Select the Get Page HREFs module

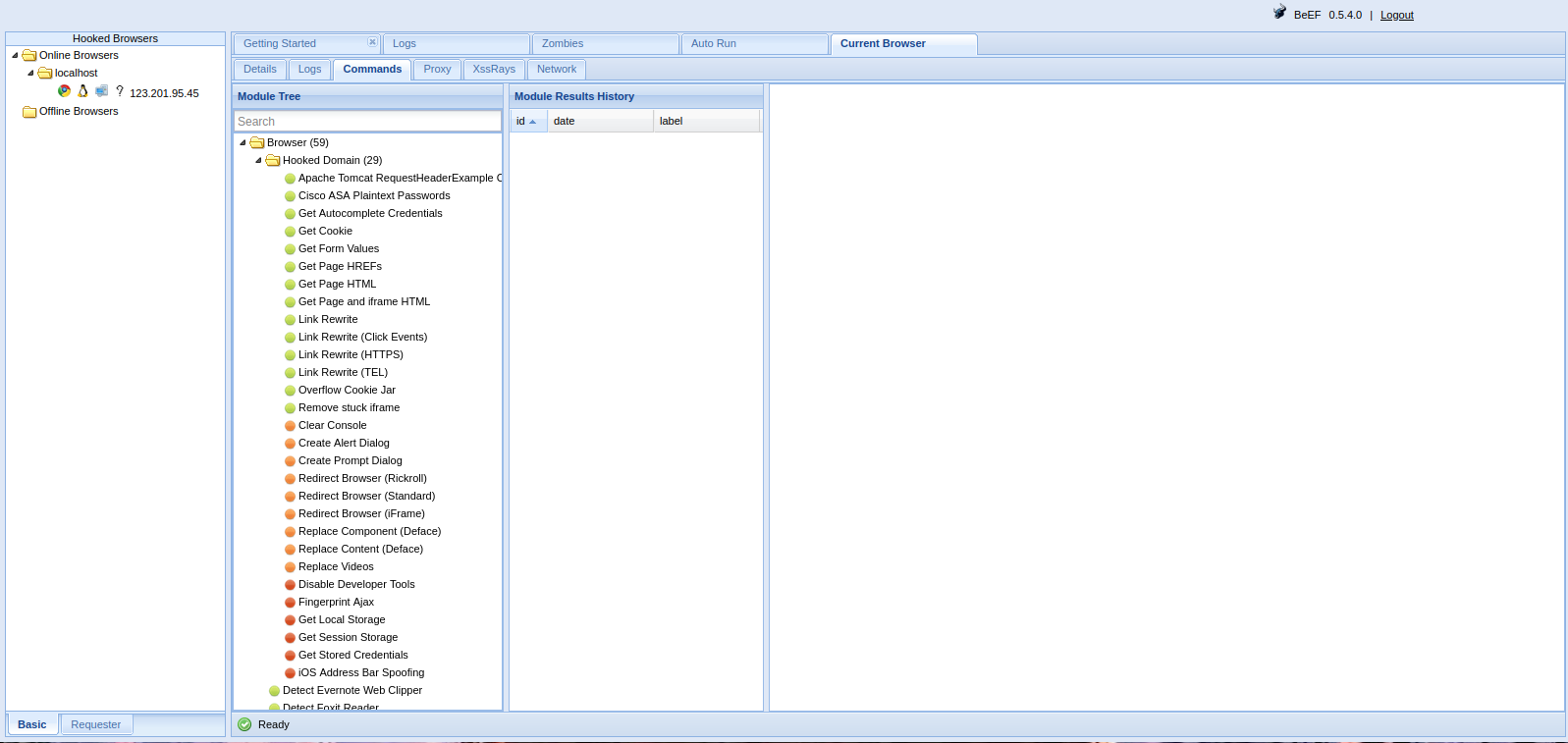tap(340, 267)
